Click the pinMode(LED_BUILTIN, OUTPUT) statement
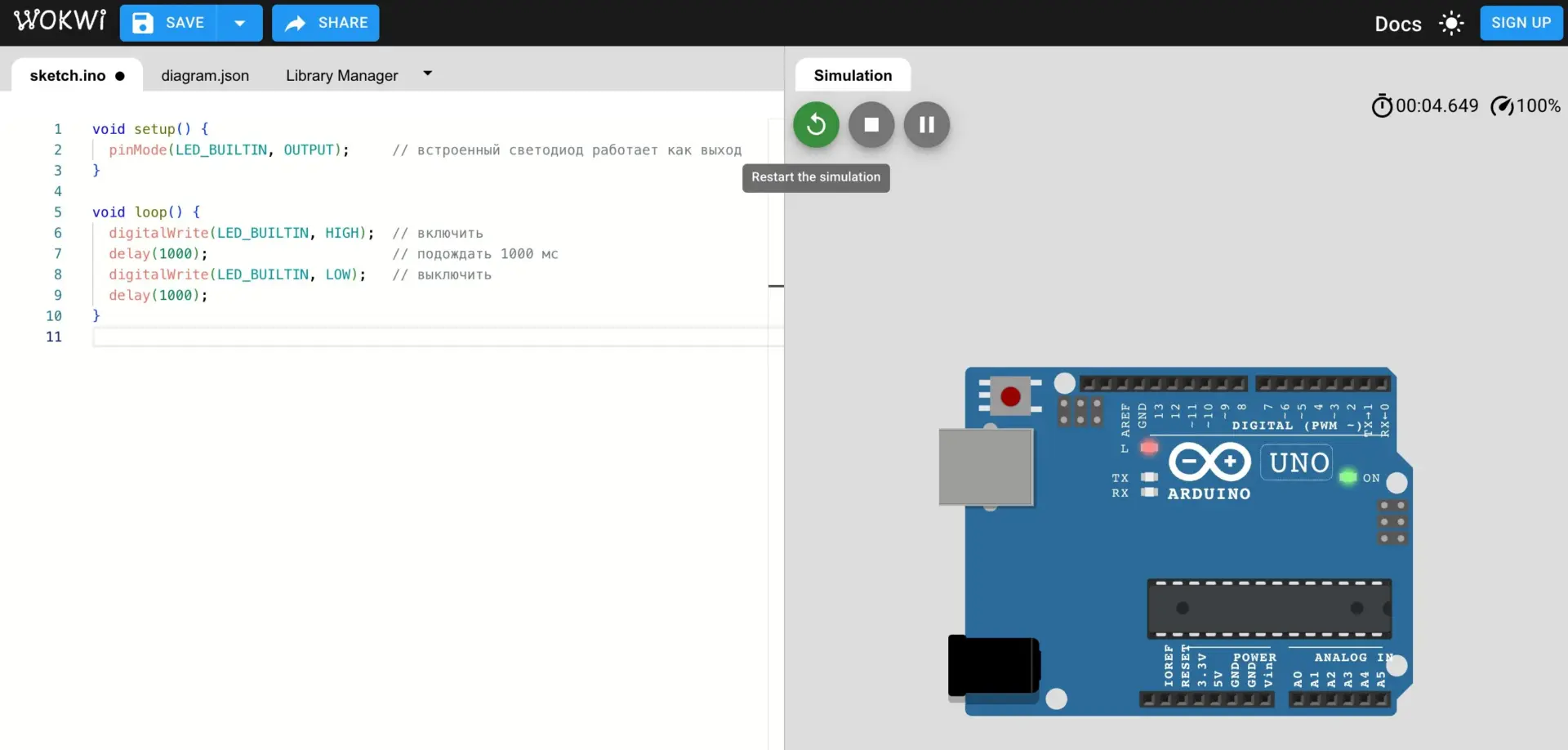The width and height of the screenshot is (1568, 750). pyautogui.click(x=229, y=150)
